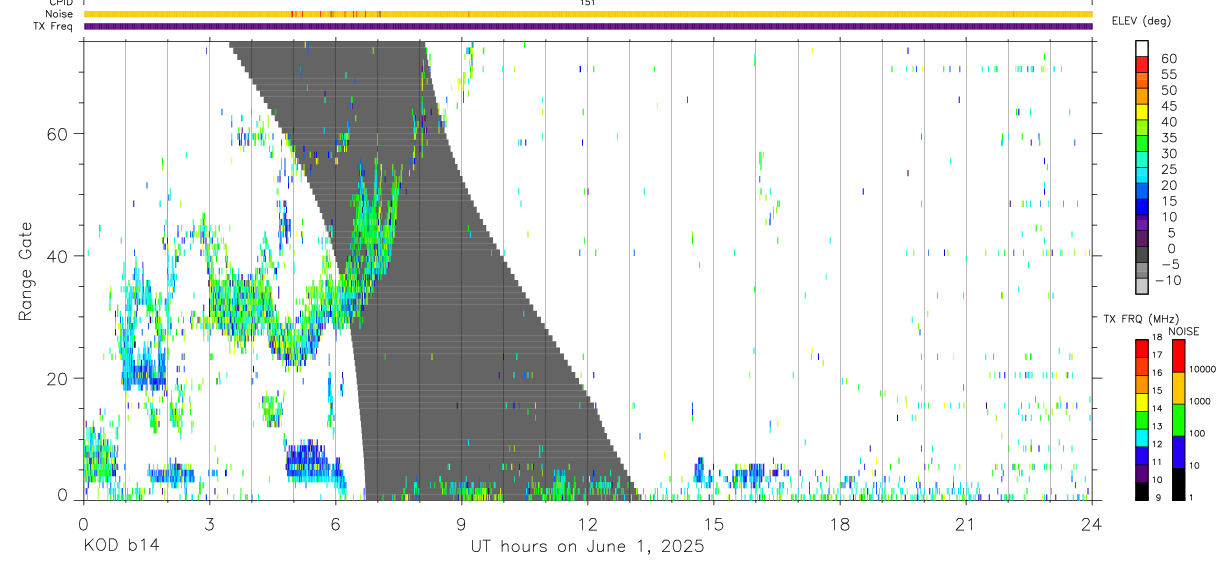Click the 'Noise' row label at top
Viewport: 1228px width, 567px height.
coord(59,14)
